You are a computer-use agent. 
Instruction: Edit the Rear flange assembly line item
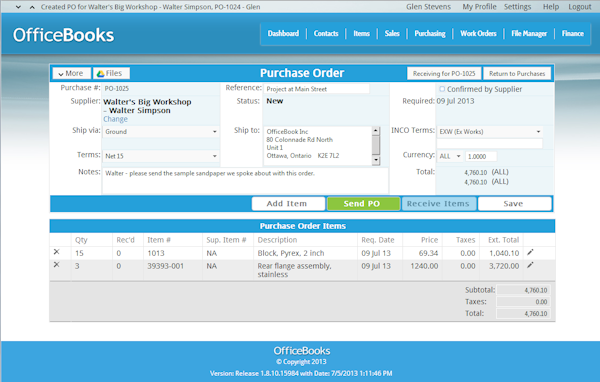[x=530, y=265]
